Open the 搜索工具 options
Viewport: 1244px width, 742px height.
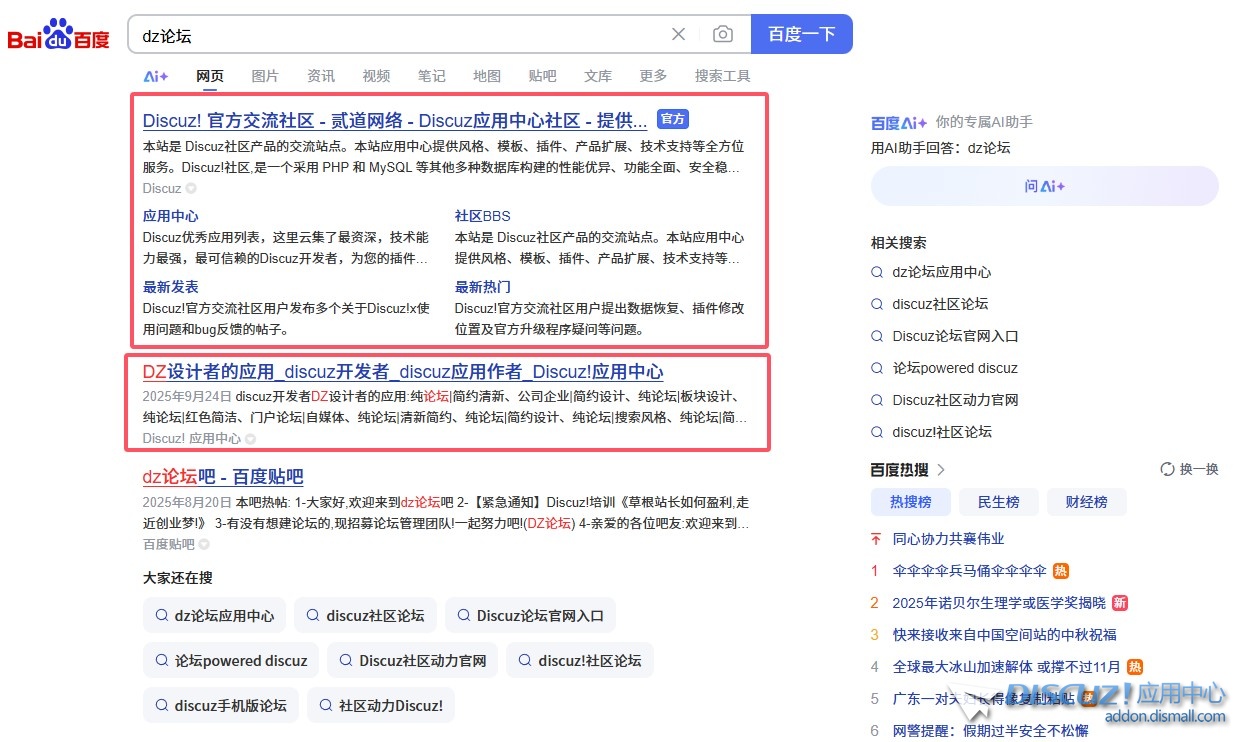point(722,76)
